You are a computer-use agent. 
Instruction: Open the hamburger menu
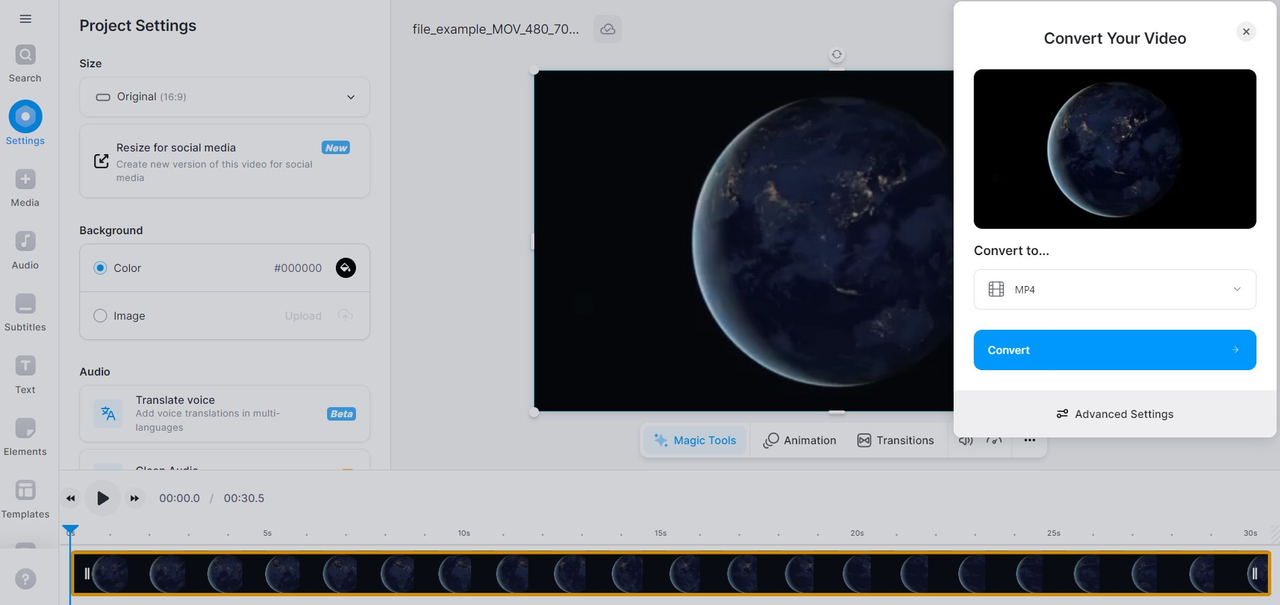click(x=25, y=19)
